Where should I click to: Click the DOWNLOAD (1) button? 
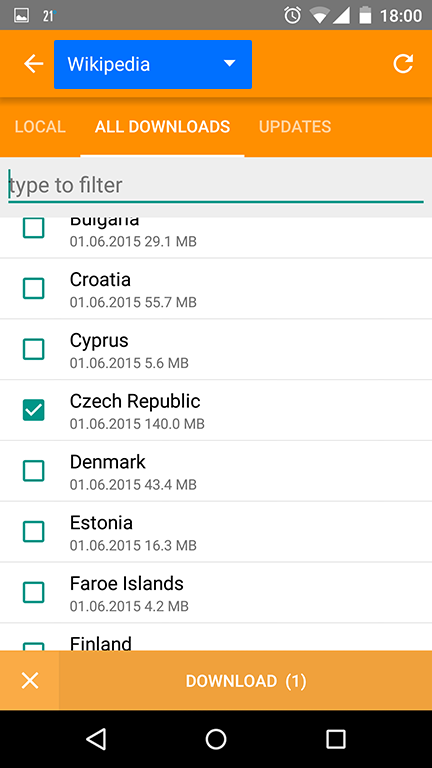pos(246,681)
